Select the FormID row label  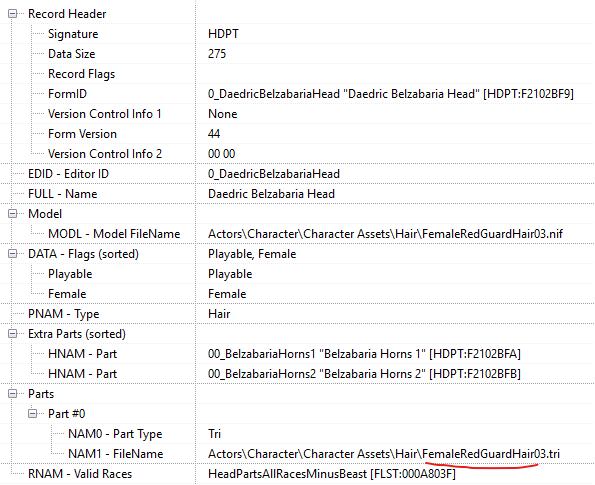pos(67,94)
